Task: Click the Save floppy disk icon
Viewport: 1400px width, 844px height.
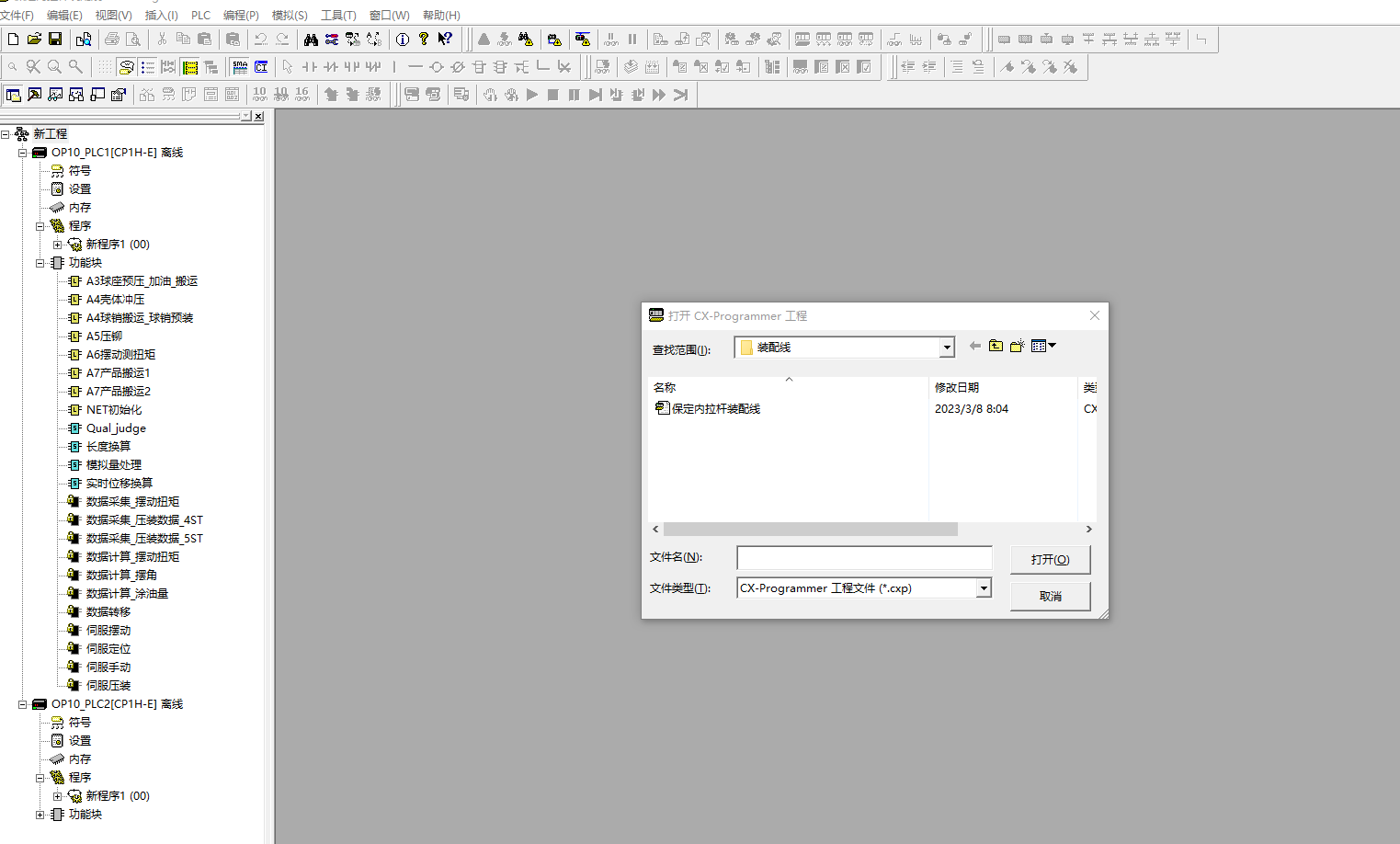Action: [x=55, y=39]
